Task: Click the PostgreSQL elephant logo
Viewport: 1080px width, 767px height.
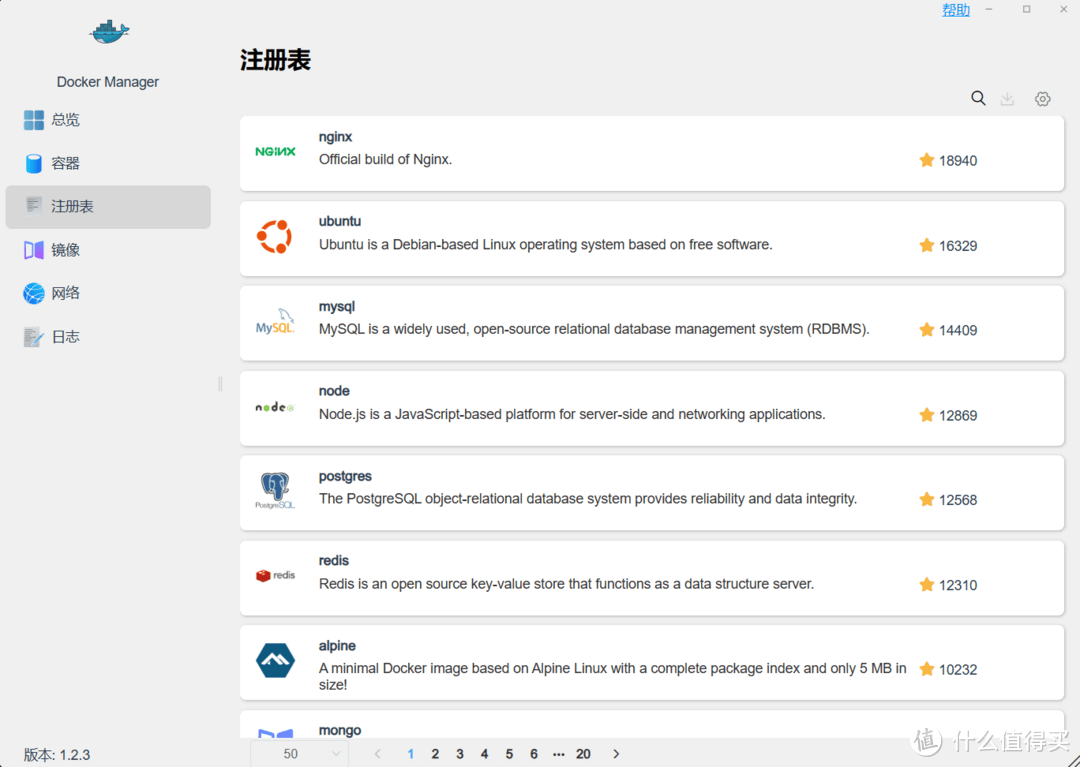Action: [275, 491]
